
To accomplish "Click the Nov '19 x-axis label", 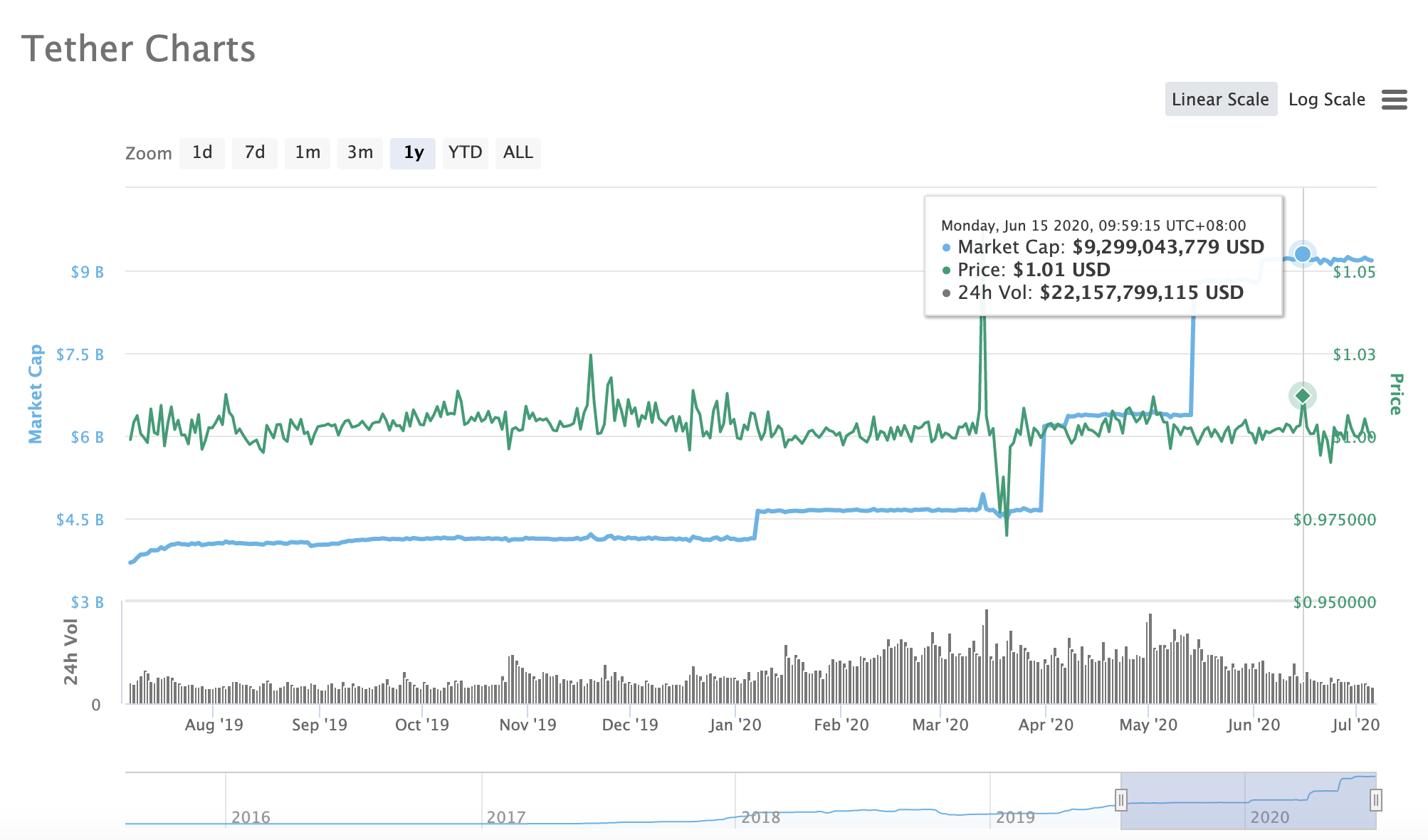I will pos(527,725).
